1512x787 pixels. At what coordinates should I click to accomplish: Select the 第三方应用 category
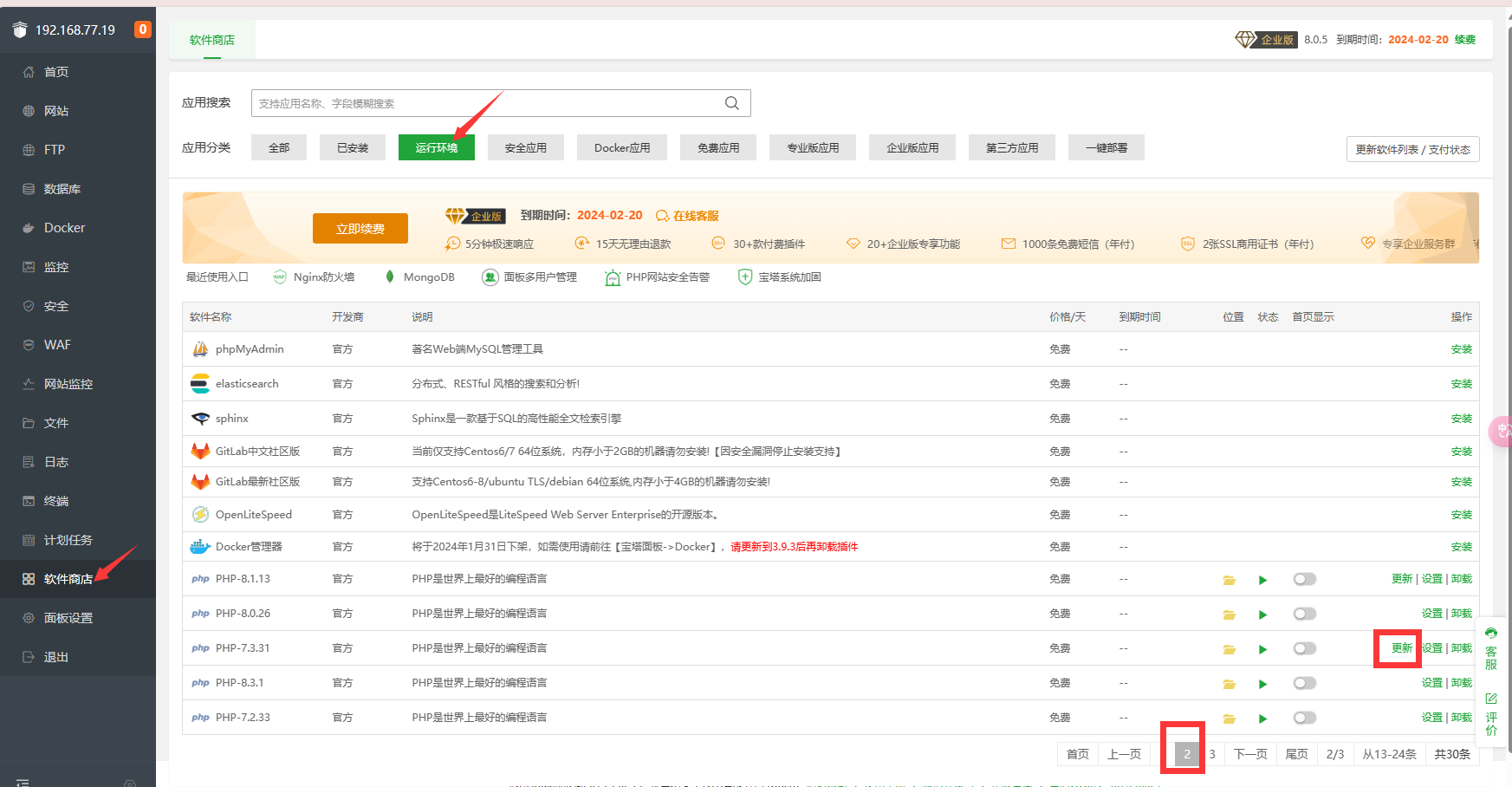tap(1012, 147)
